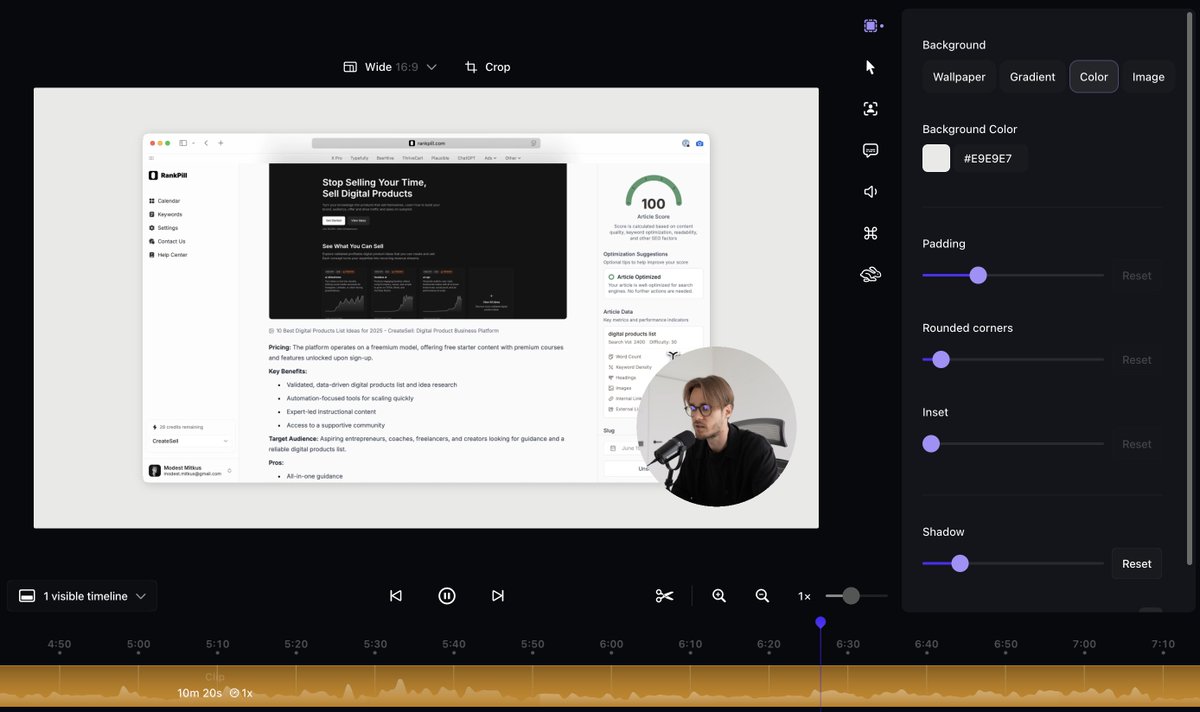The width and height of the screenshot is (1200, 712).
Task: Jump to 5:30 on the timeline ruler
Action: (375, 645)
